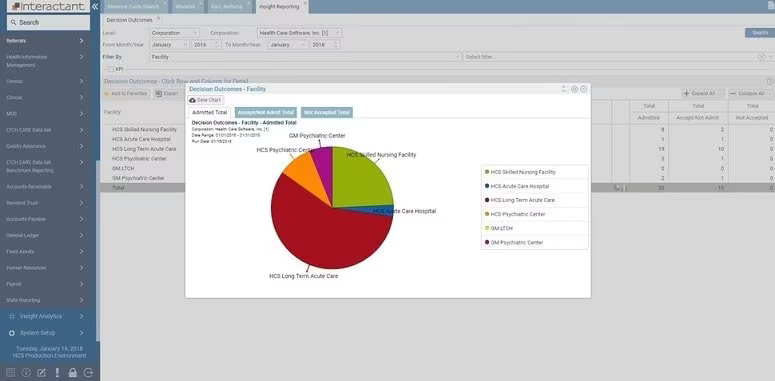Click the To Year stepper field

click(x=325, y=44)
